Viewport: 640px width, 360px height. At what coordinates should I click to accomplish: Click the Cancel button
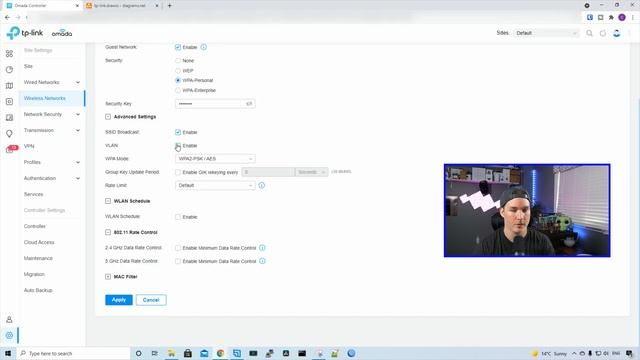pyautogui.click(x=151, y=300)
